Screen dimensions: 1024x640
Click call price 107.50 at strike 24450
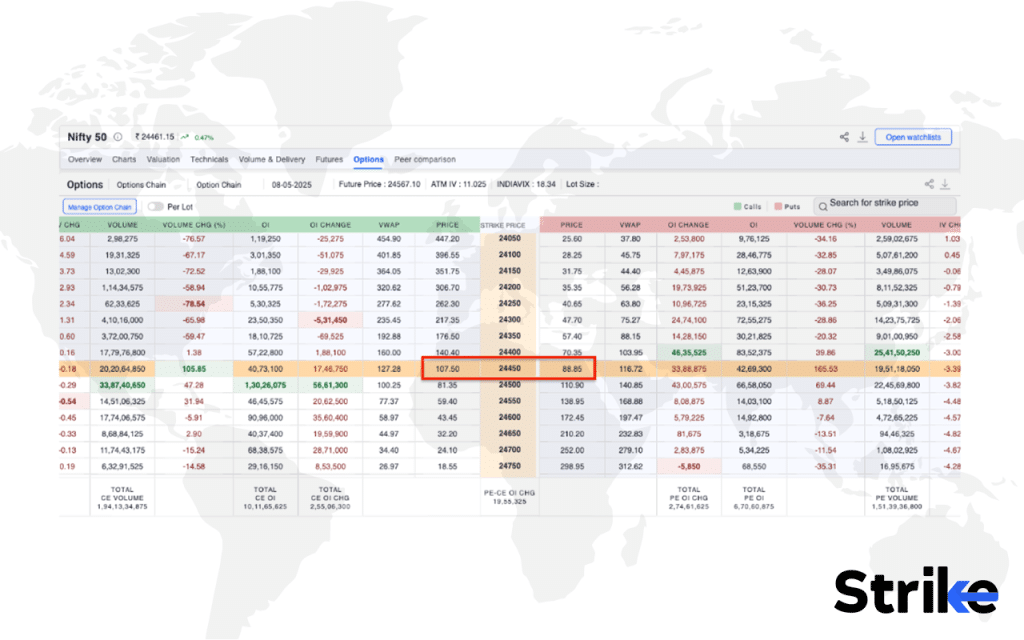(x=447, y=369)
